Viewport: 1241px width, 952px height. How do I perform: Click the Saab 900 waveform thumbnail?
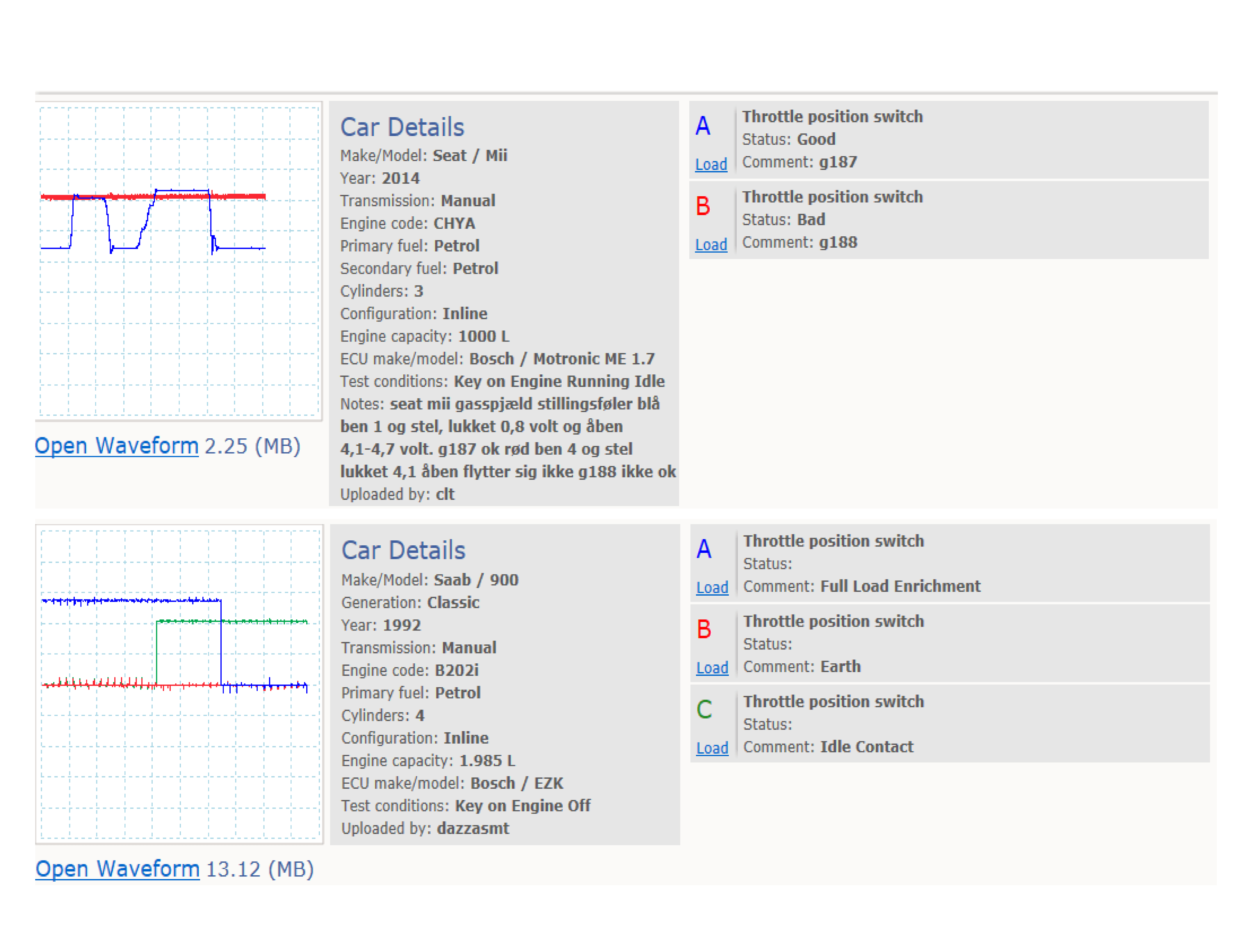pyautogui.click(x=179, y=685)
